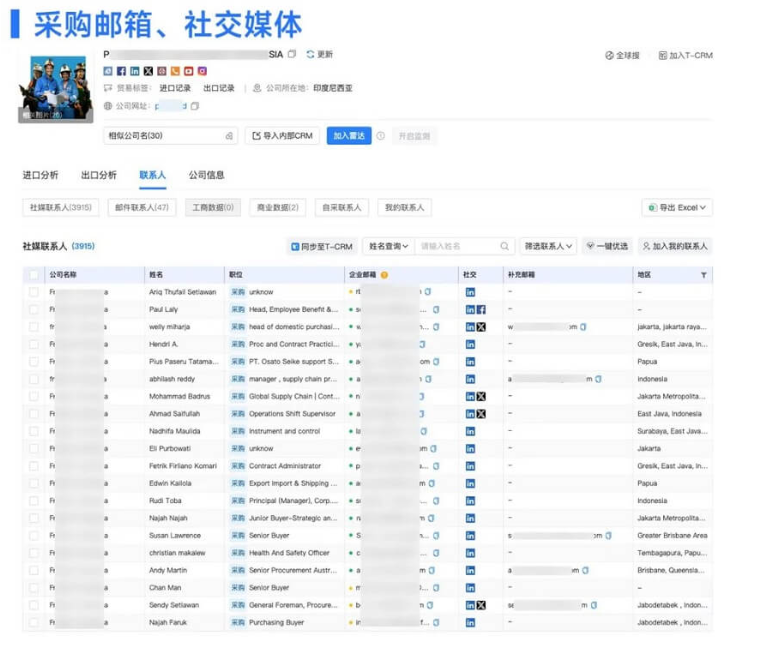The image size is (758, 670).
Task: Copy Chan Man's company email
Action: (436, 588)
